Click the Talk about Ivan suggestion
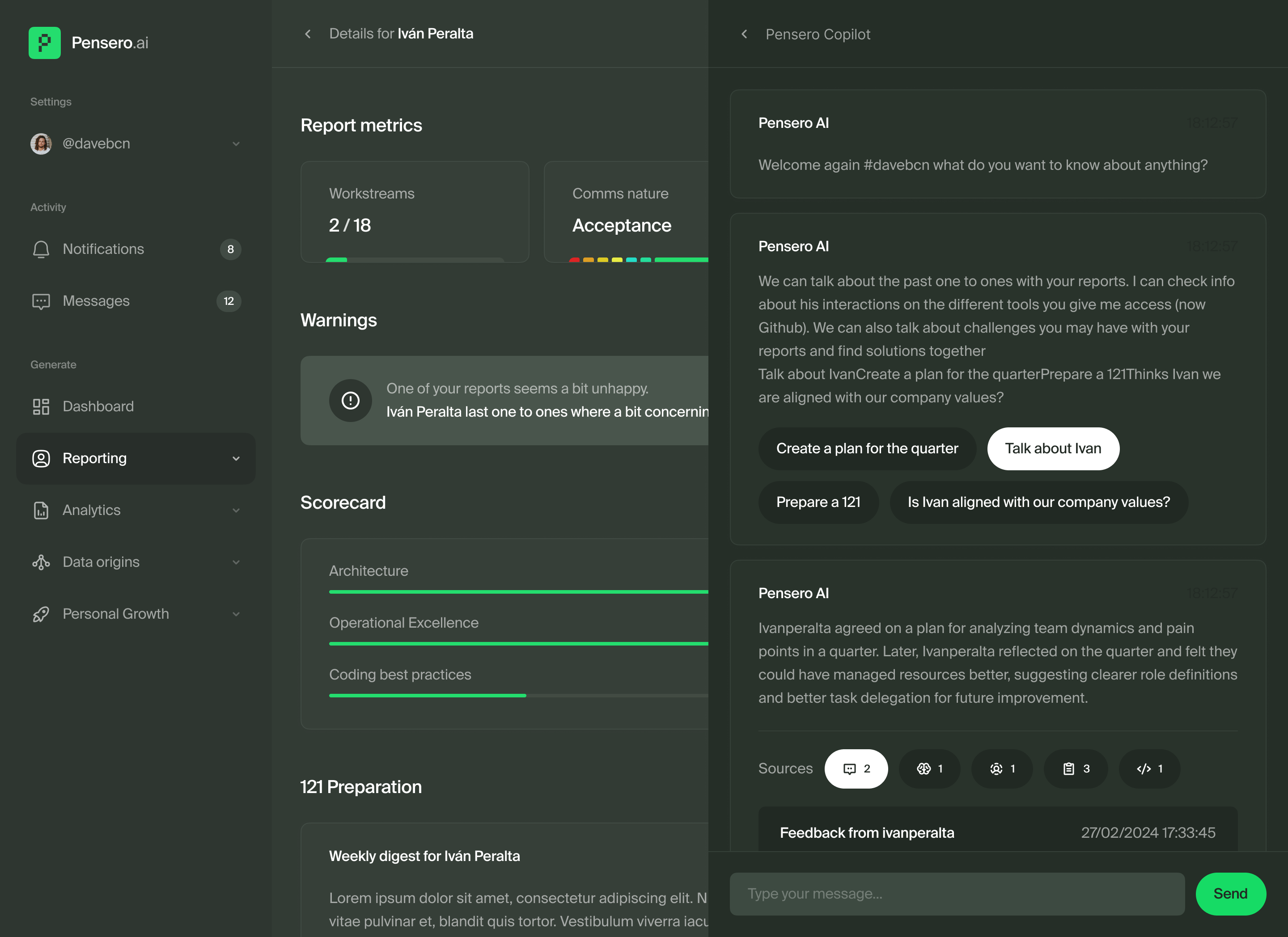This screenshot has width=1288, height=937. [x=1052, y=448]
